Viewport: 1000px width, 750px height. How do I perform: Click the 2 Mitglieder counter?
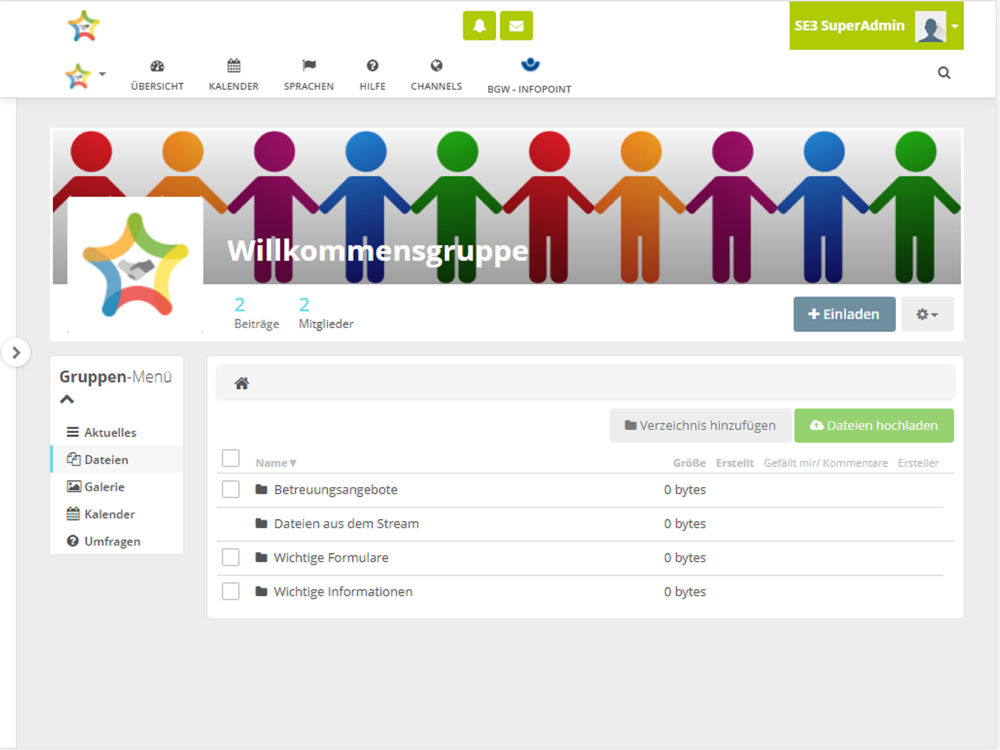click(326, 313)
